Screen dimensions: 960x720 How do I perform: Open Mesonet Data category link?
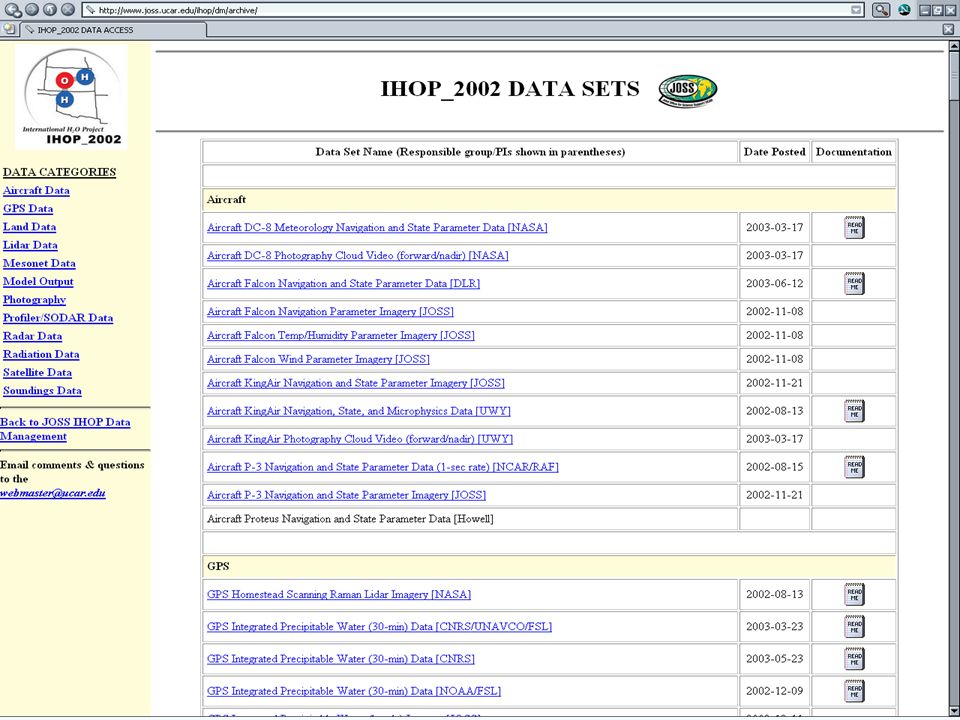(39, 263)
